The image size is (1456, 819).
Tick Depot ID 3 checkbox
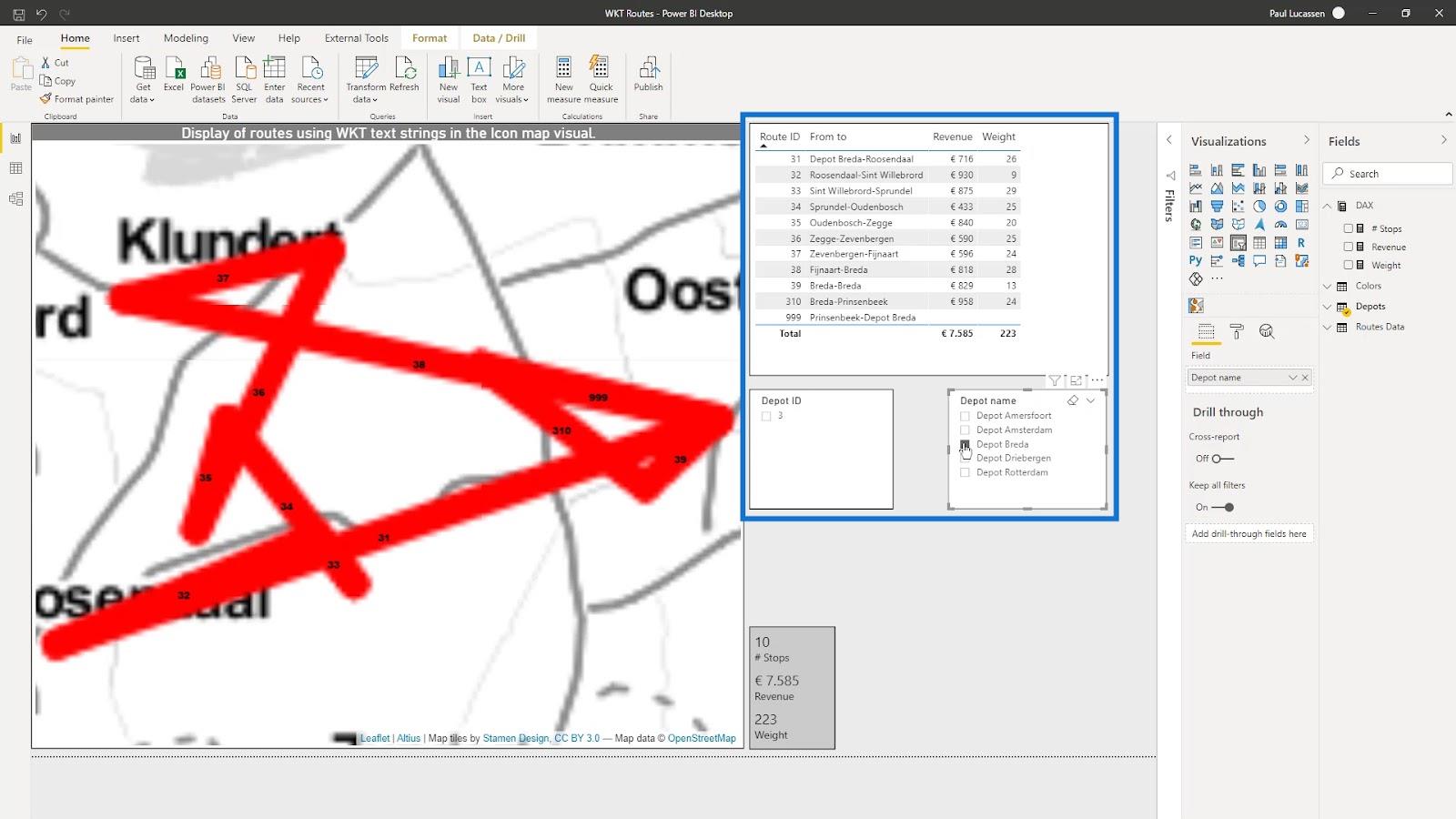[x=766, y=416]
